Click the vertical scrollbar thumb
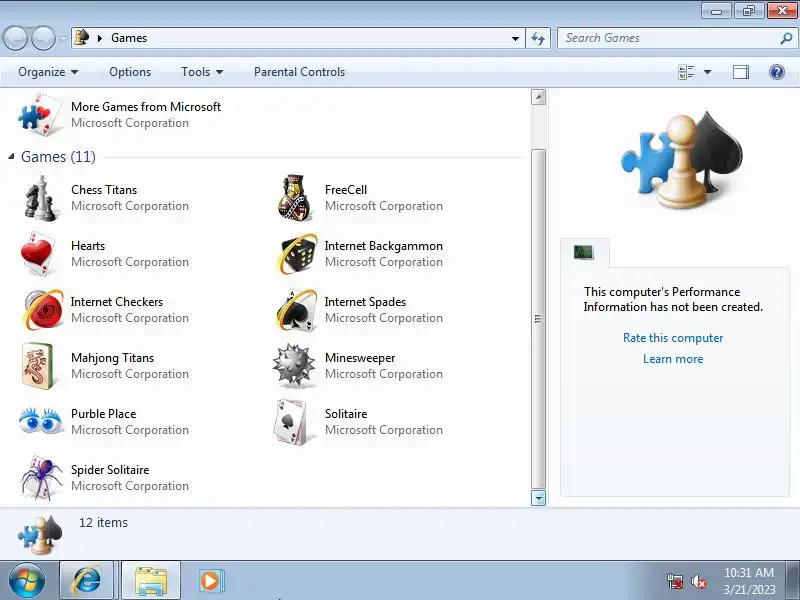The height and width of the screenshot is (600, 800). 538,319
